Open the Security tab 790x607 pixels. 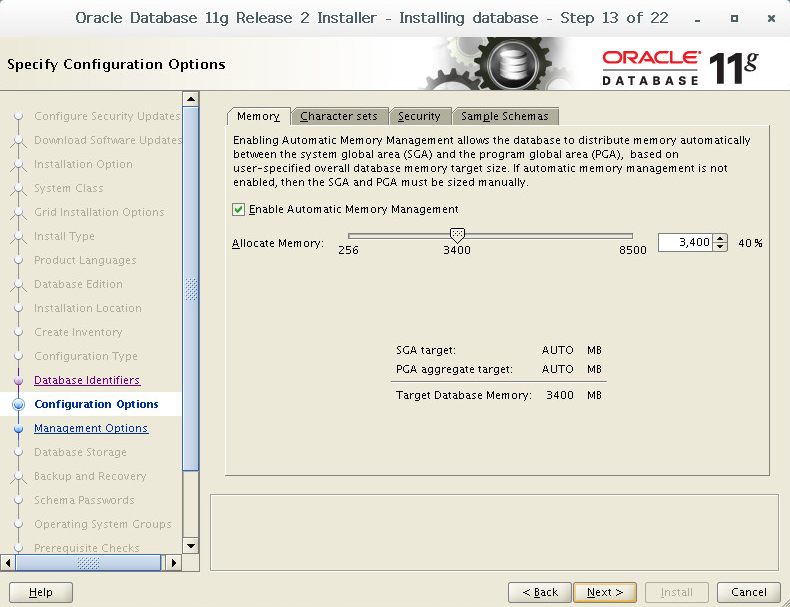pyautogui.click(x=419, y=116)
